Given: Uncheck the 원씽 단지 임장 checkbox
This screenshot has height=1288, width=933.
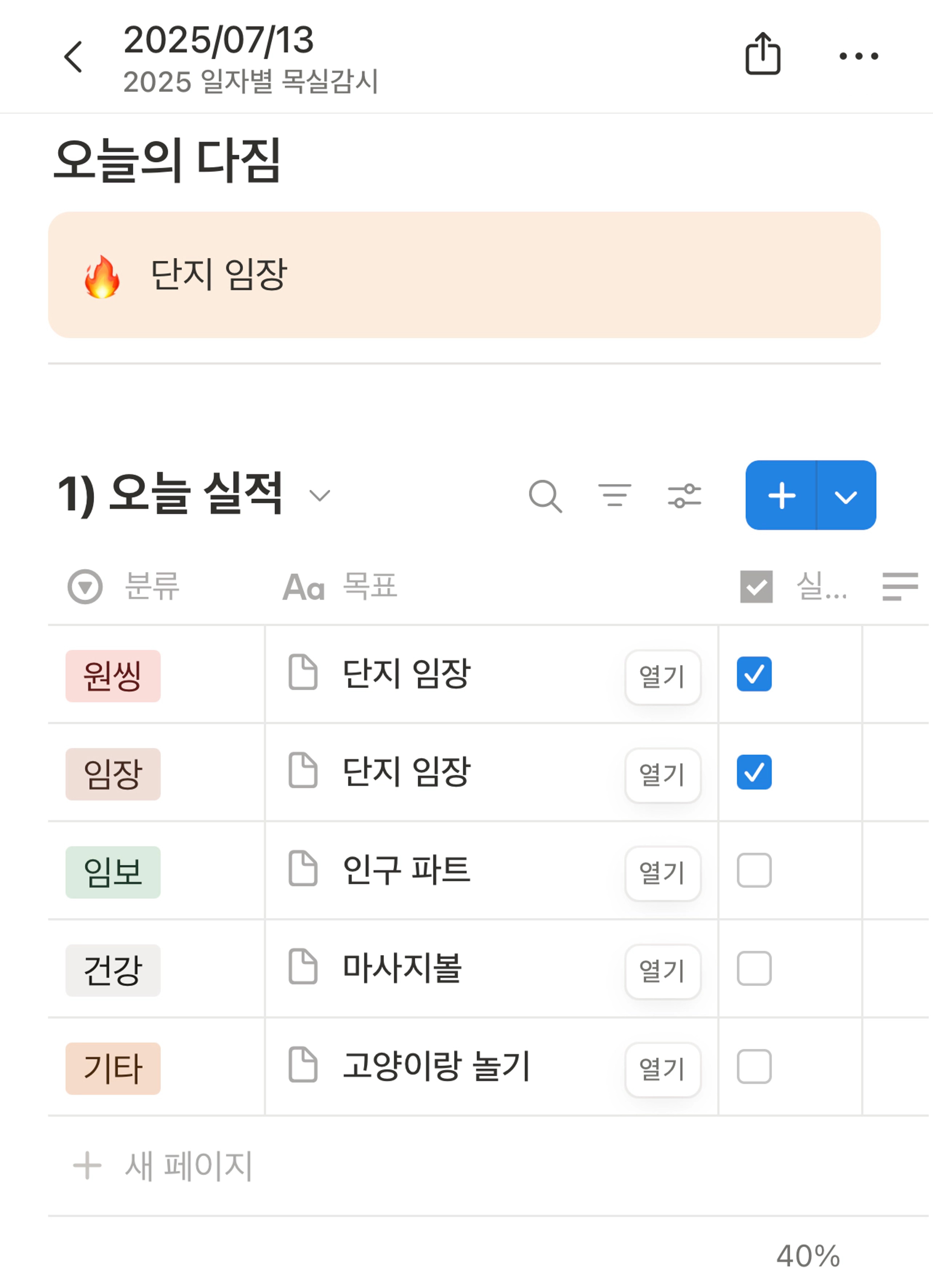Looking at the screenshot, I should point(754,674).
